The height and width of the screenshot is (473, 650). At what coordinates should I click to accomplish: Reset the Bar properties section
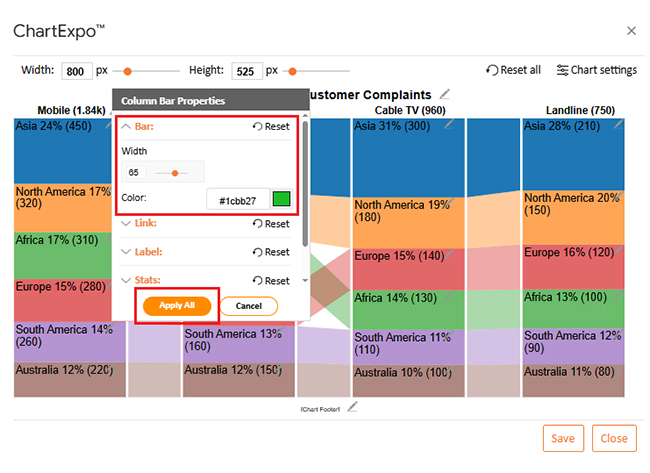(x=270, y=127)
